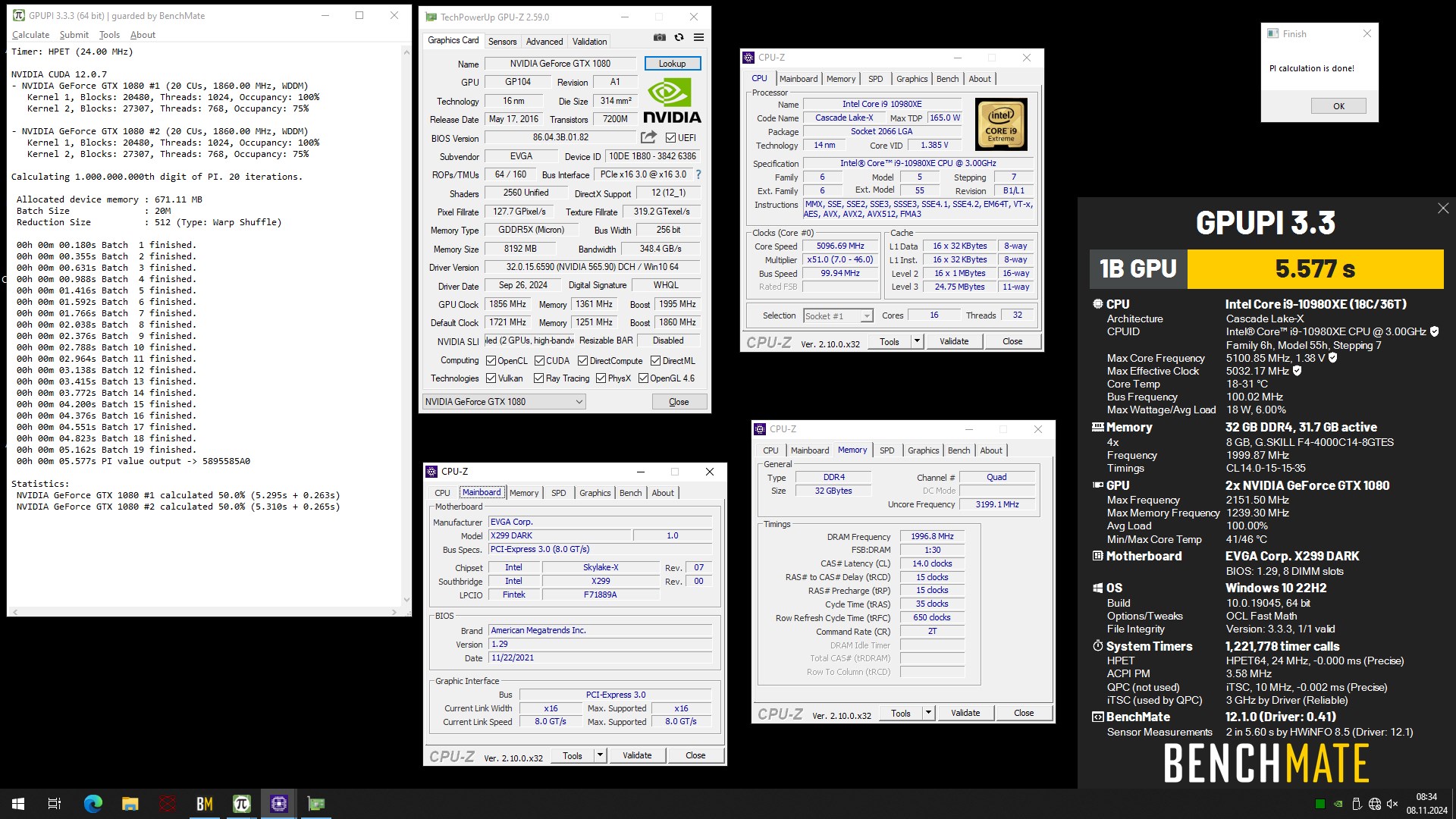
Task: Click taskbar clock 08:34
Action: pos(1426,797)
